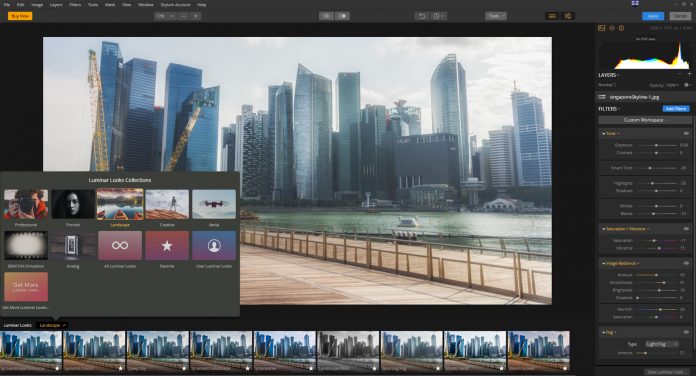The width and height of the screenshot is (696, 376).
Task: Adjust the Vibrance slider
Action: [657, 248]
